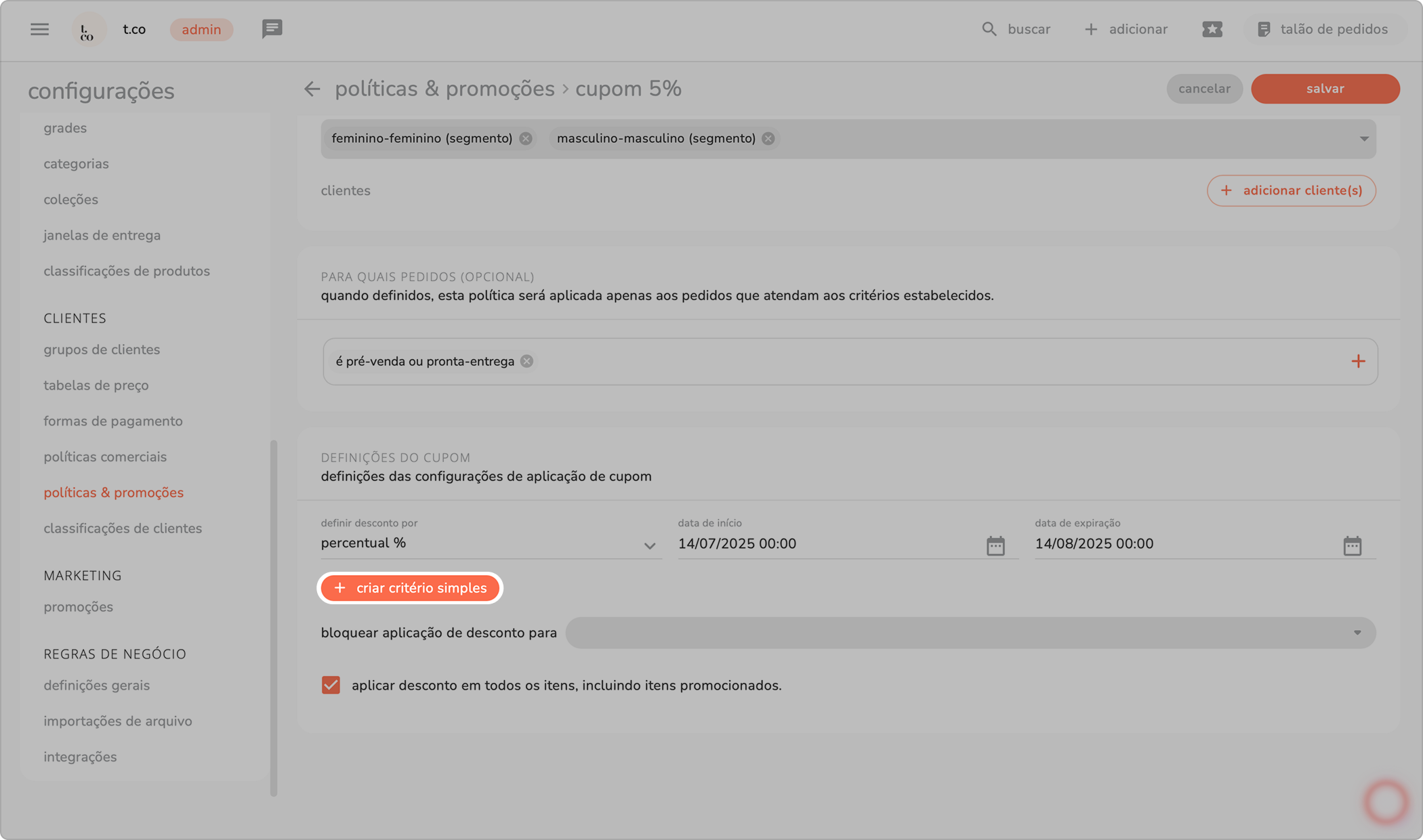Screen dimensions: 1423x840
Task: Click the sidebar vertical scrollbar
Action: tap(274, 616)
